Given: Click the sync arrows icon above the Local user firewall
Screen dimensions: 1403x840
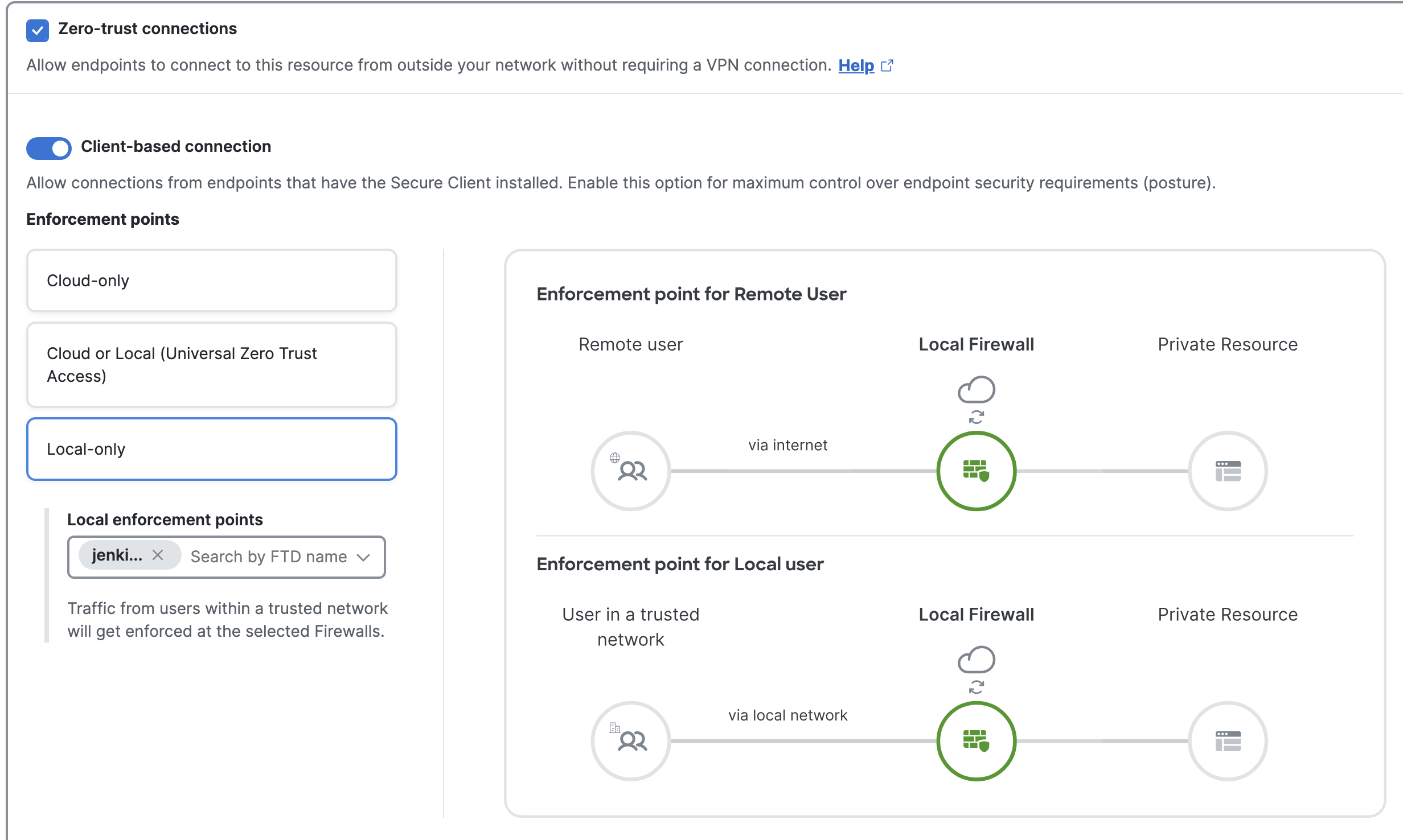Looking at the screenshot, I should pyautogui.click(x=976, y=687).
